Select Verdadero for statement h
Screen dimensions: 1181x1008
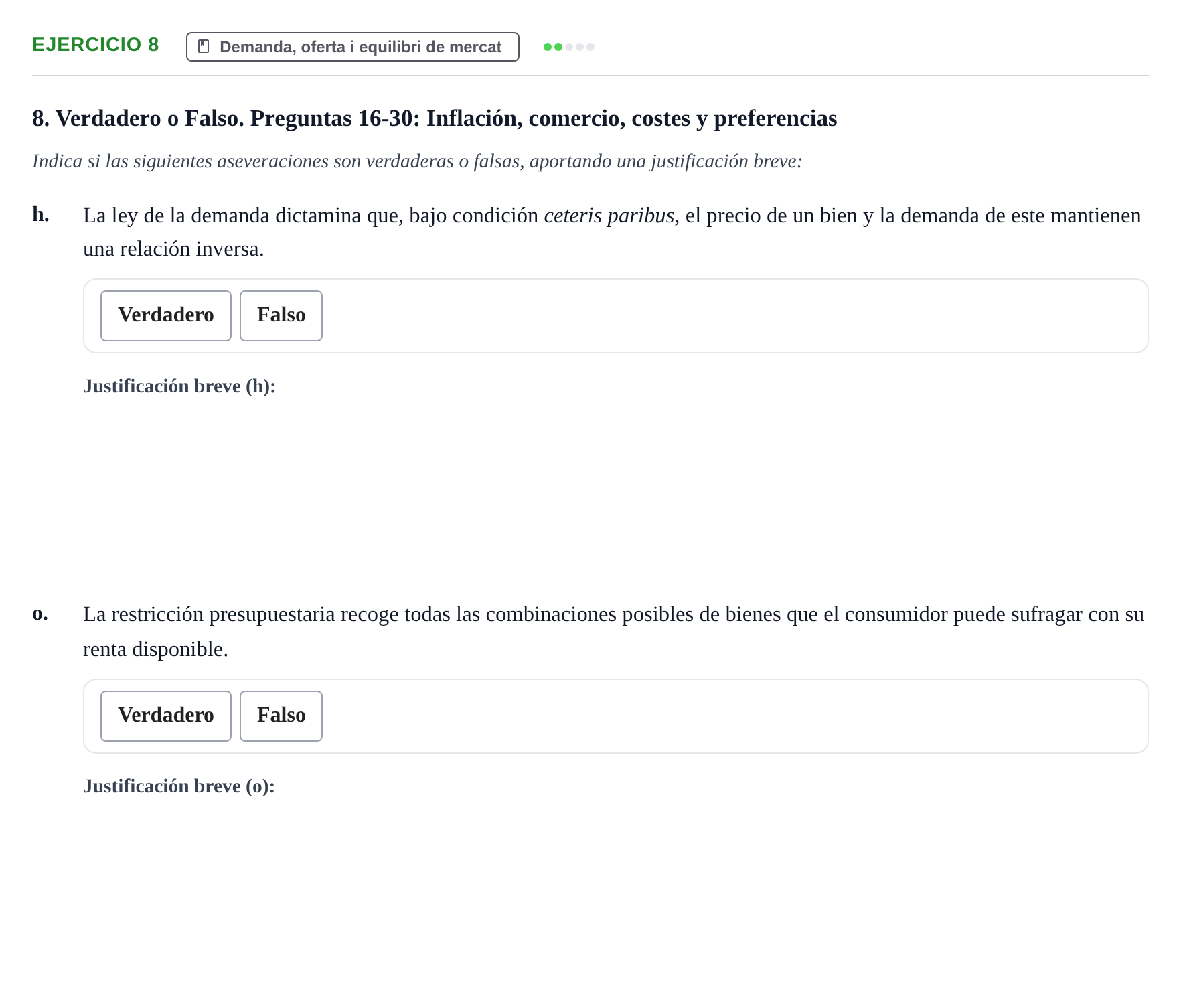pos(166,315)
